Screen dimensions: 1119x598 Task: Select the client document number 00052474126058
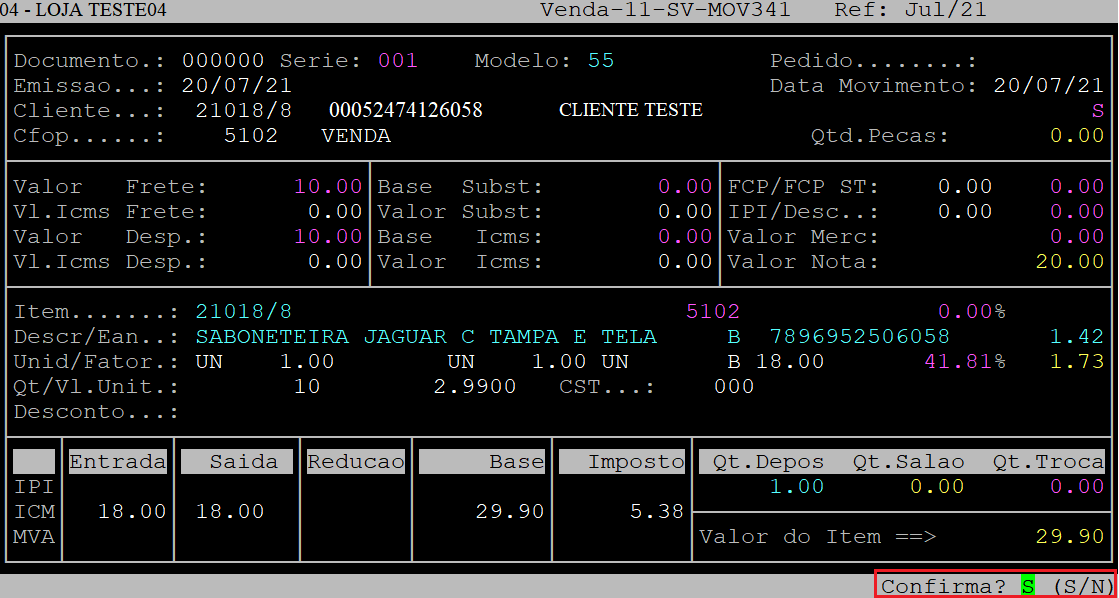tap(405, 110)
